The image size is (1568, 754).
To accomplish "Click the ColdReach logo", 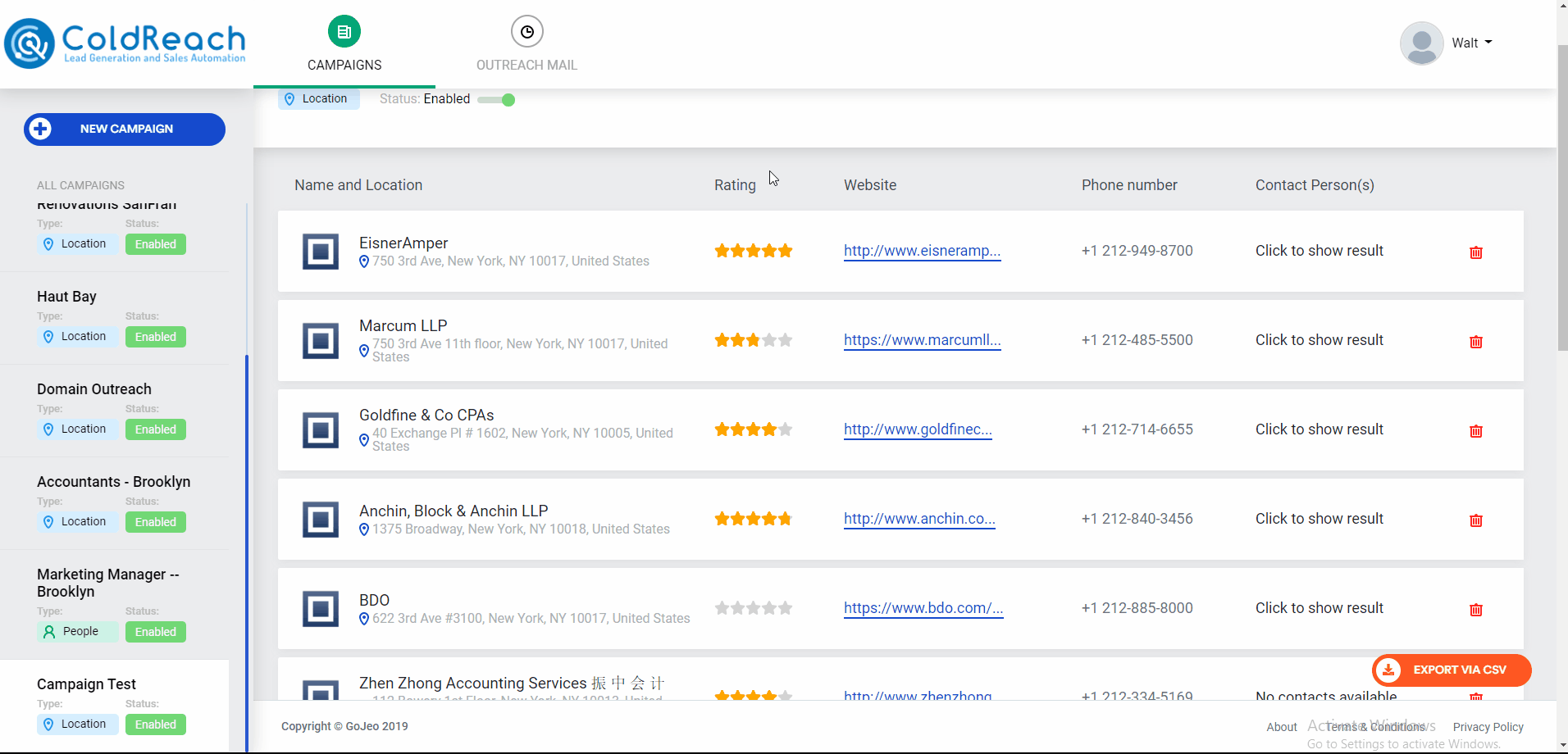I will [125, 43].
